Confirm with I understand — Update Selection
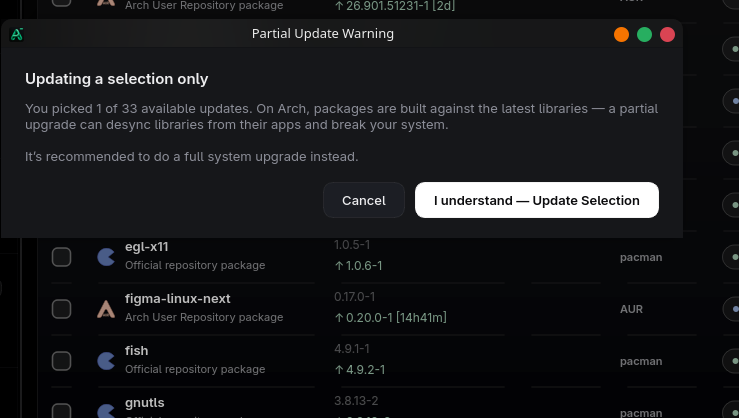The width and height of the screenshot is (739, 418). (537, 200)
